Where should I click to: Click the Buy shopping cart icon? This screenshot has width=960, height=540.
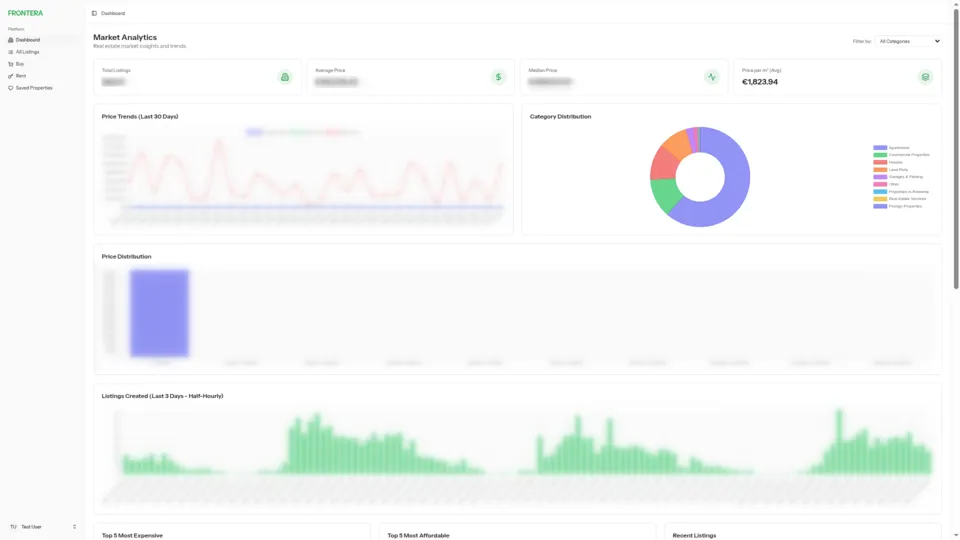(x=10, y=64)
